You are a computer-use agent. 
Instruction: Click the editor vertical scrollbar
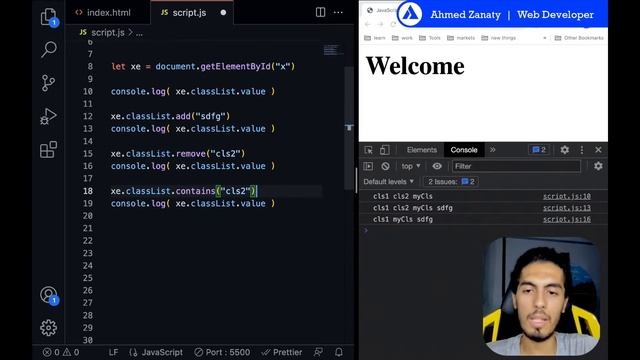point(349,128)
